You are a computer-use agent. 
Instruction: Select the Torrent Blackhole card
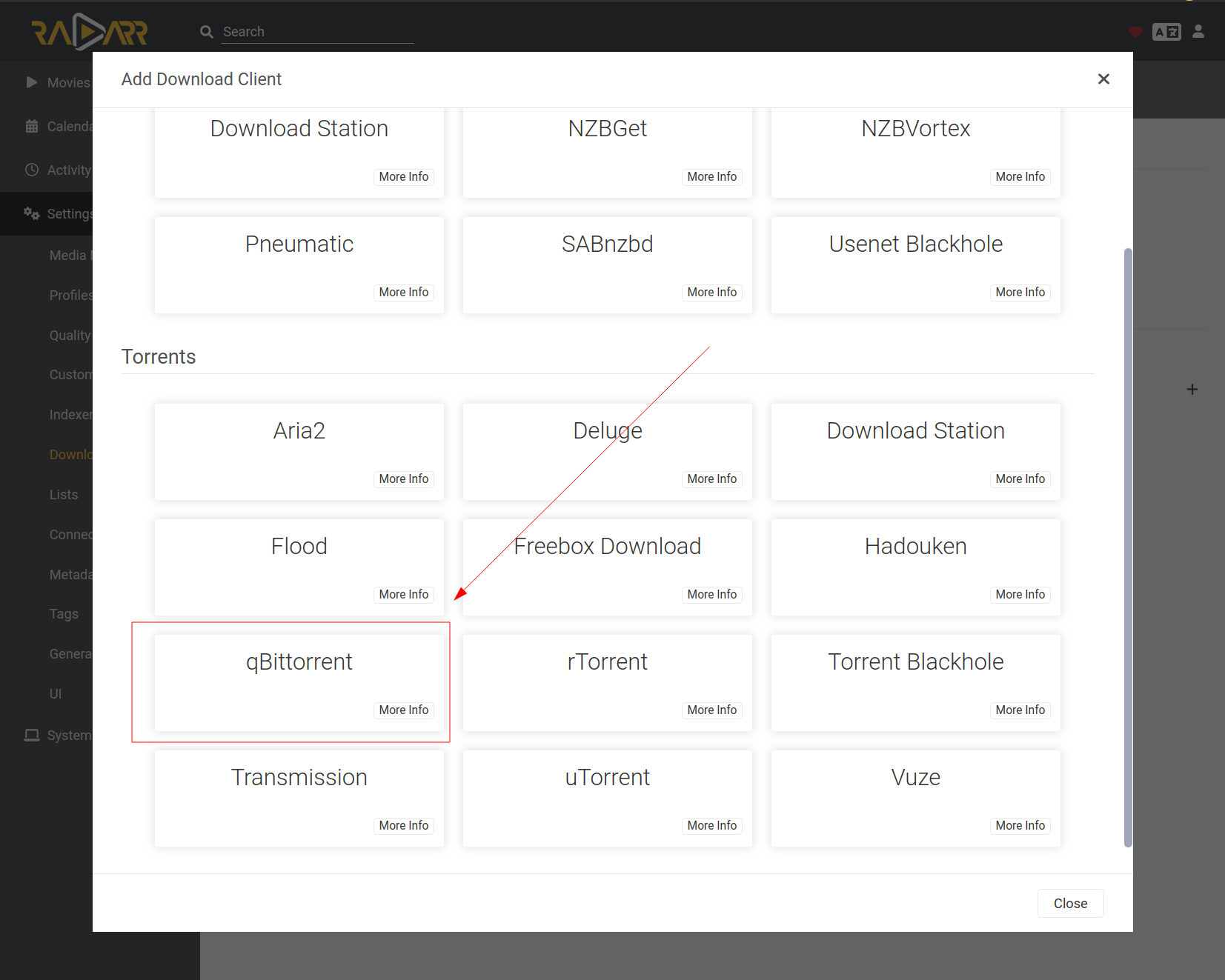click(916, 683)
